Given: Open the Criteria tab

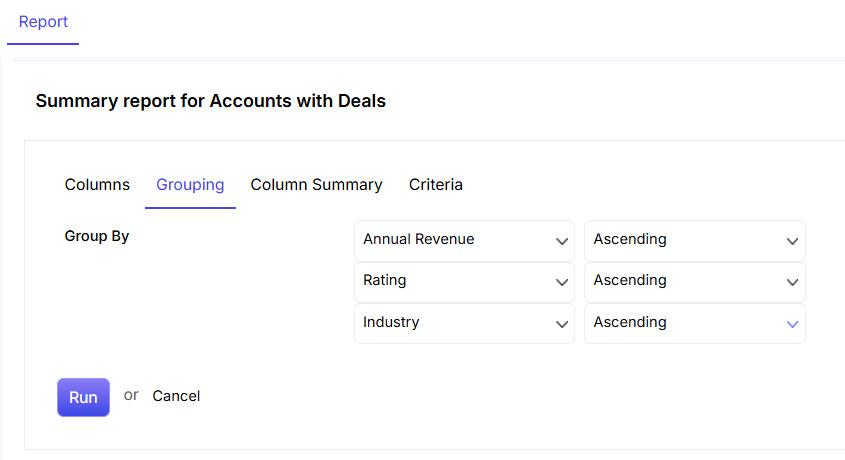Looking at the screenshot, I should 435,185.
